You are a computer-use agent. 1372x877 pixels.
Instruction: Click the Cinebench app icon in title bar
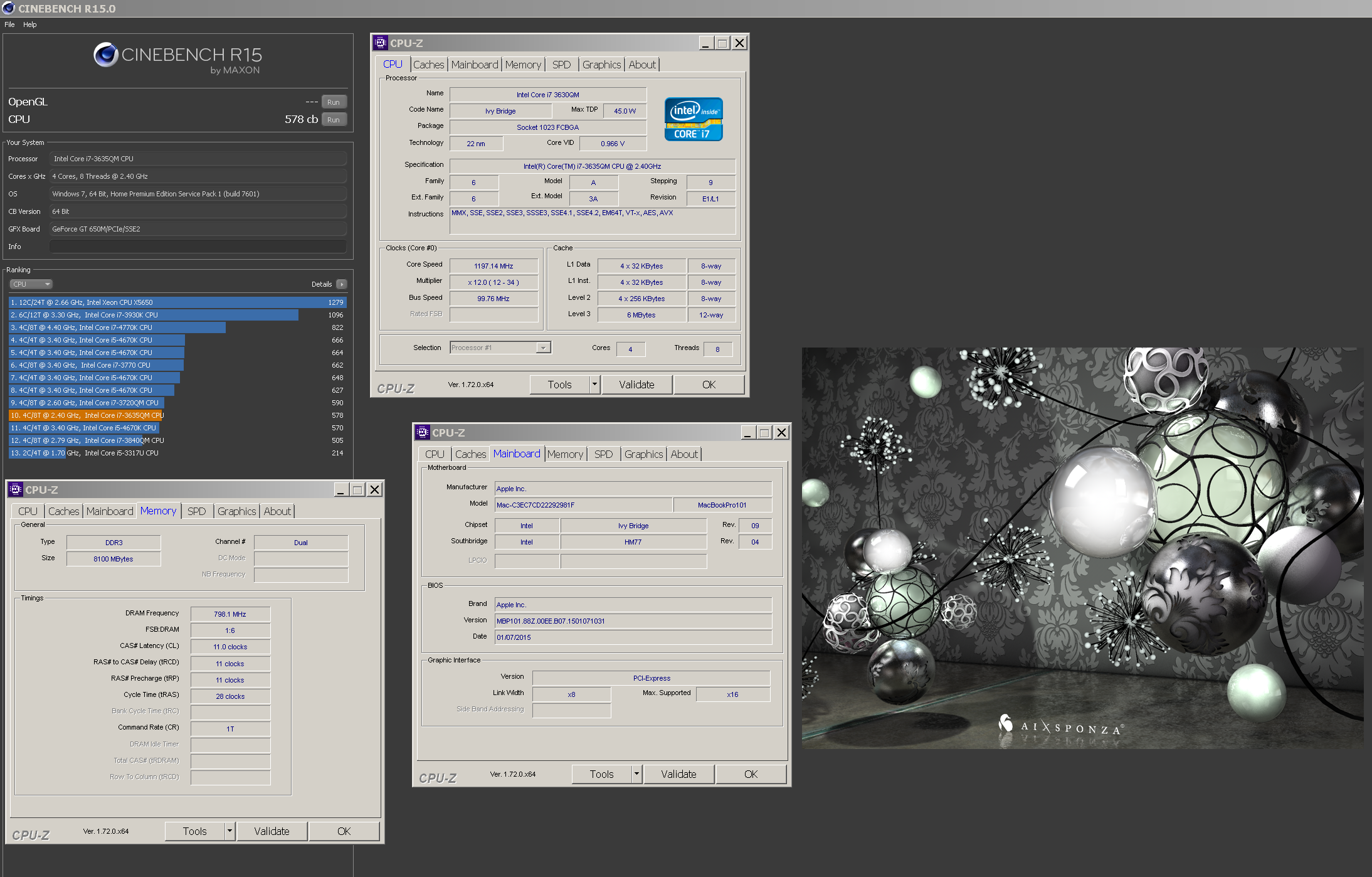pos(8,8)
